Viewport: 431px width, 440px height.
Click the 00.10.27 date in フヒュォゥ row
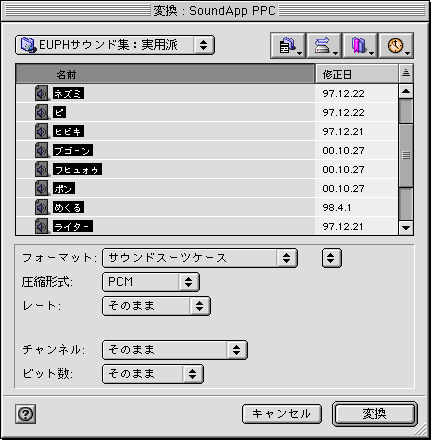click(343, 170)
